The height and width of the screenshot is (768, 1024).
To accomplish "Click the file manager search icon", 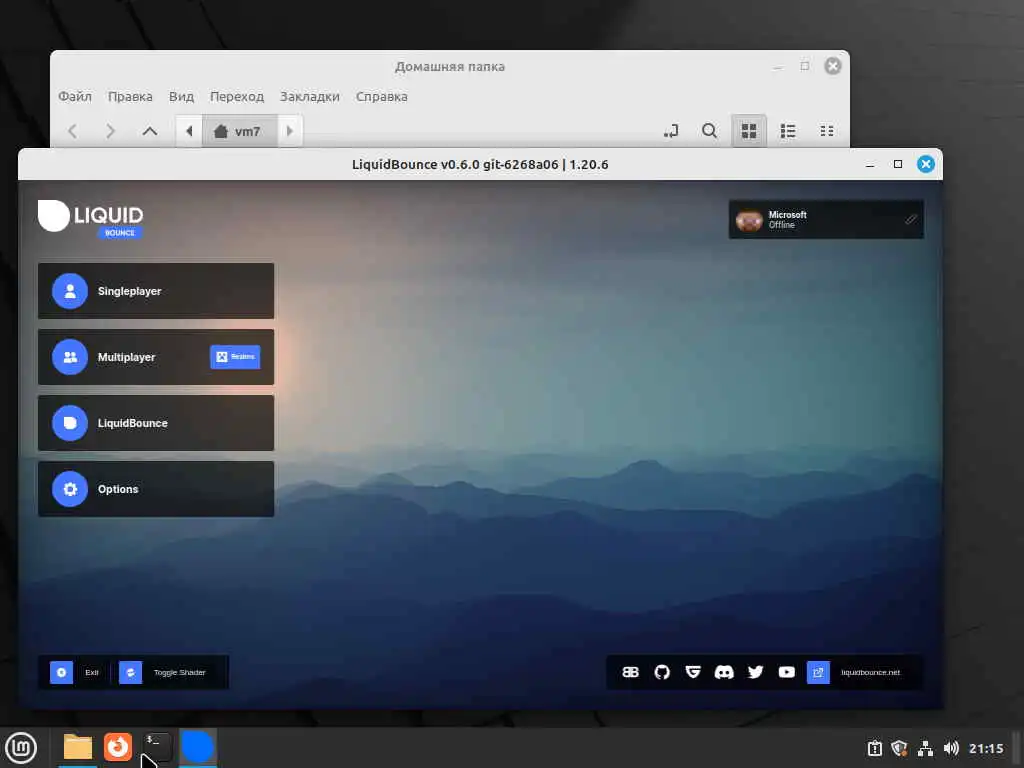I will coord(709,131).
